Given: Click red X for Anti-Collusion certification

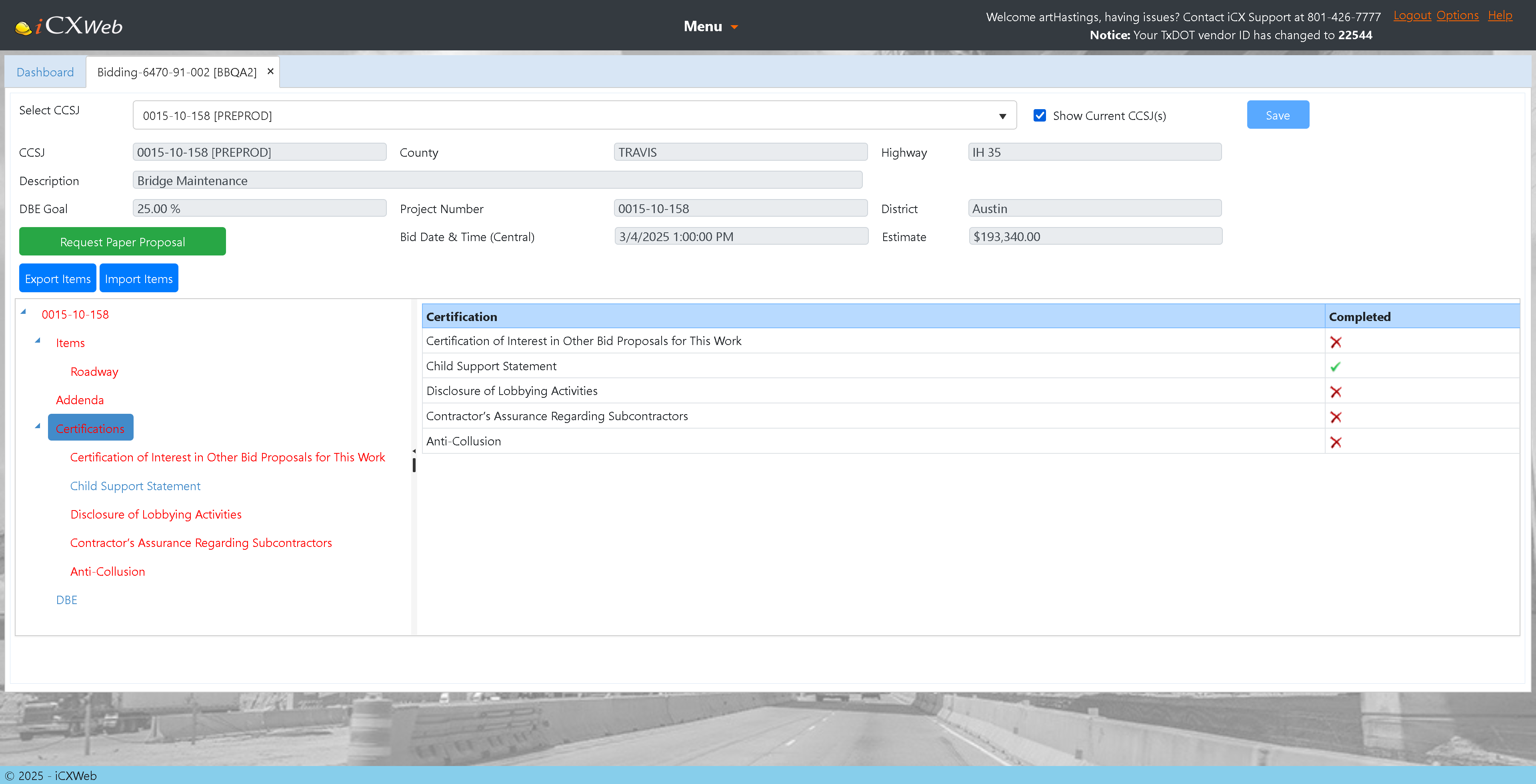Looking at the screenshot, I should (1336, 442).
